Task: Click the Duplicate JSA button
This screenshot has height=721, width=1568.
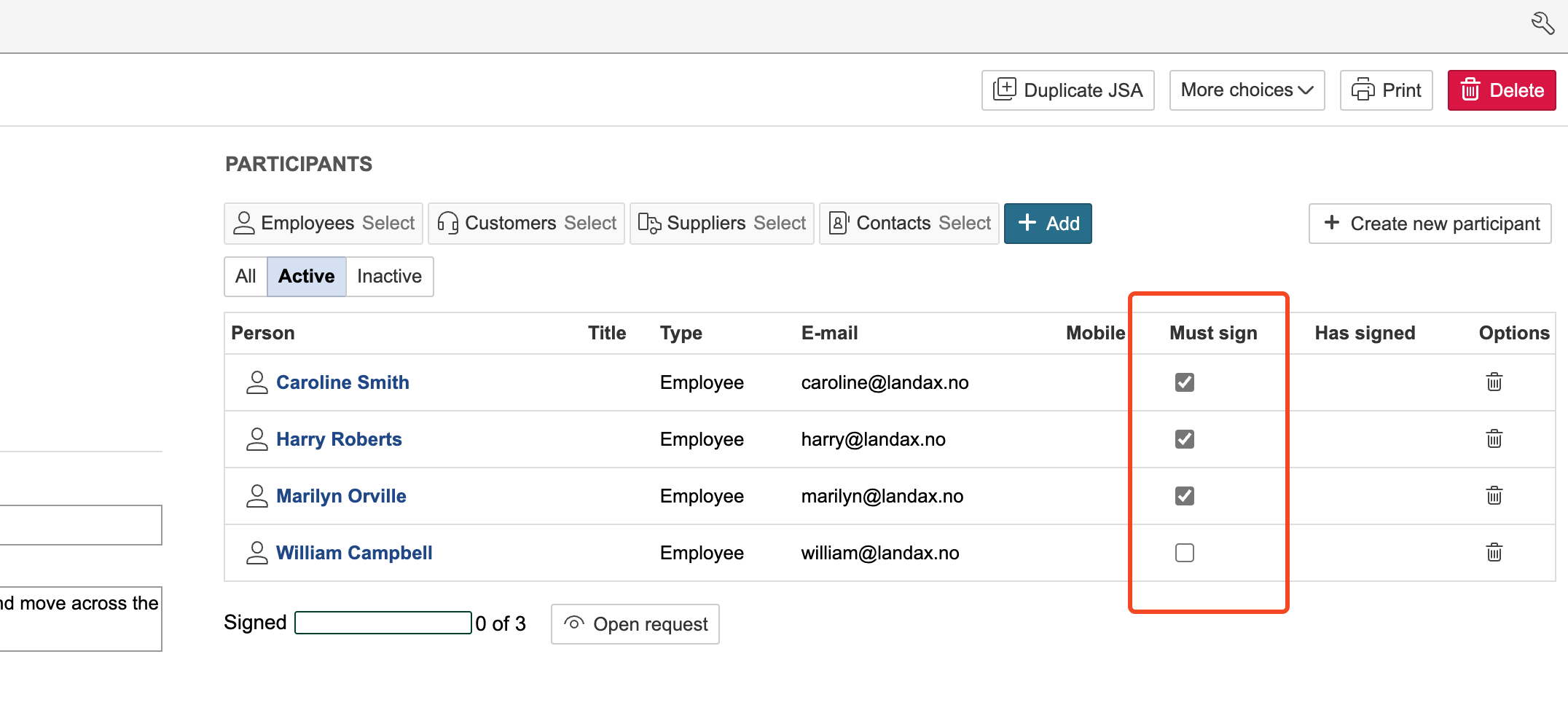Action: pyautogui.click(x=1067, y=90)
